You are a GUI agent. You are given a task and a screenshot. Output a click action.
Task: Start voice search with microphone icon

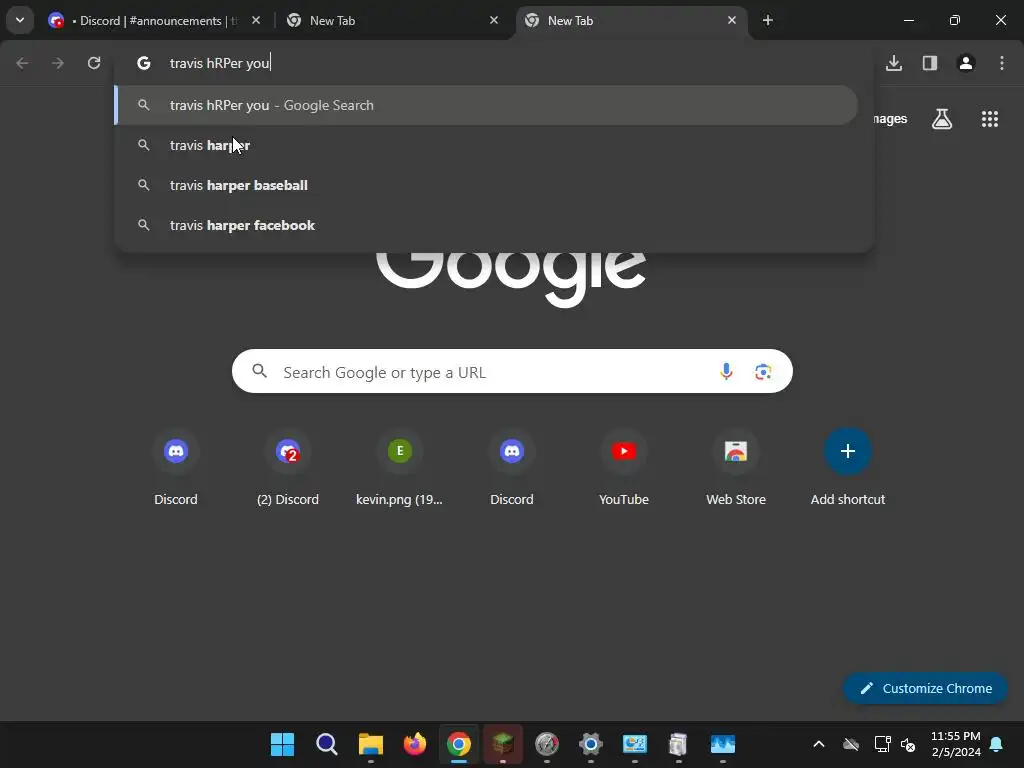click(726, 372)
